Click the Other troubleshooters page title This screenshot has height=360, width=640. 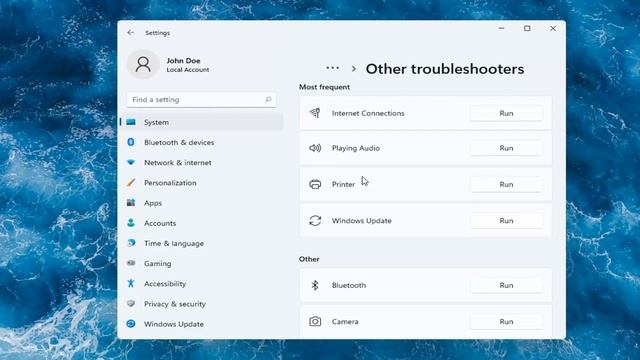pos(444,69)
